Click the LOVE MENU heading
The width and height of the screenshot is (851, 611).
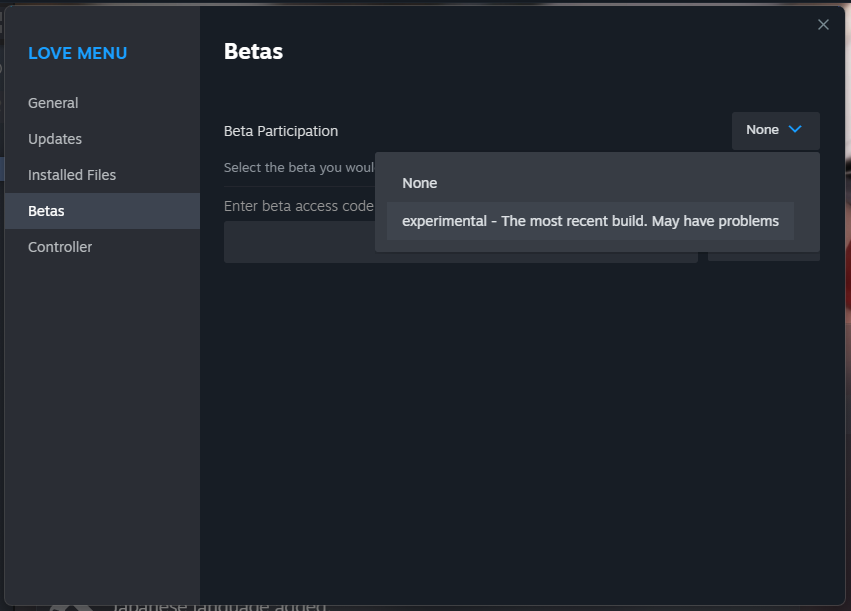[x=78, y=53]
